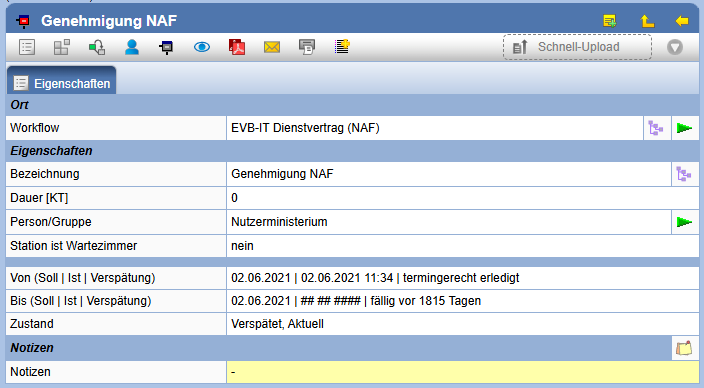Click the station pin icon in toolbar
704x388 pixels.
point(166,47)
